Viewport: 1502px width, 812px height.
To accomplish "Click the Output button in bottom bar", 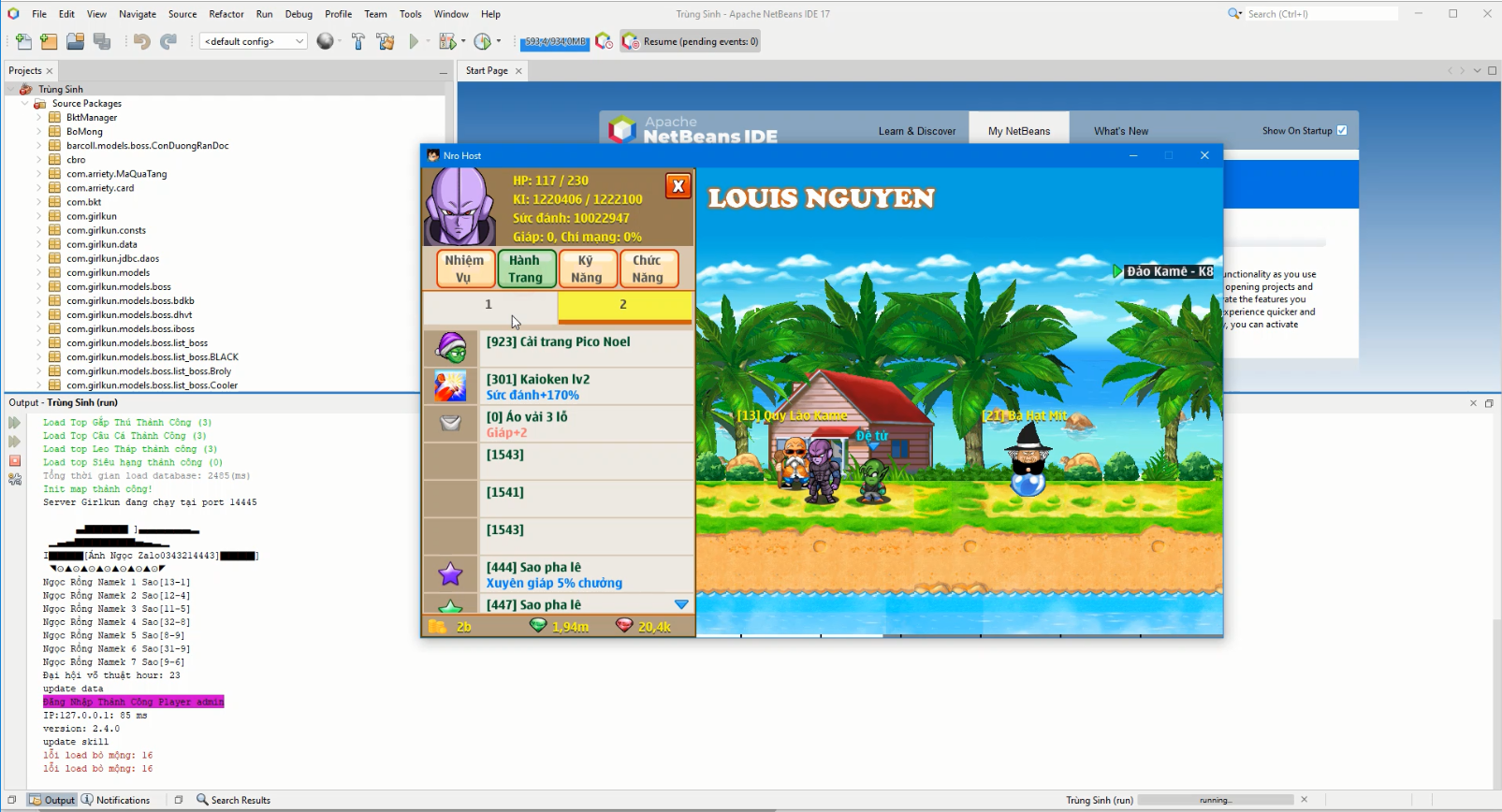I will [x=52, y=800].
